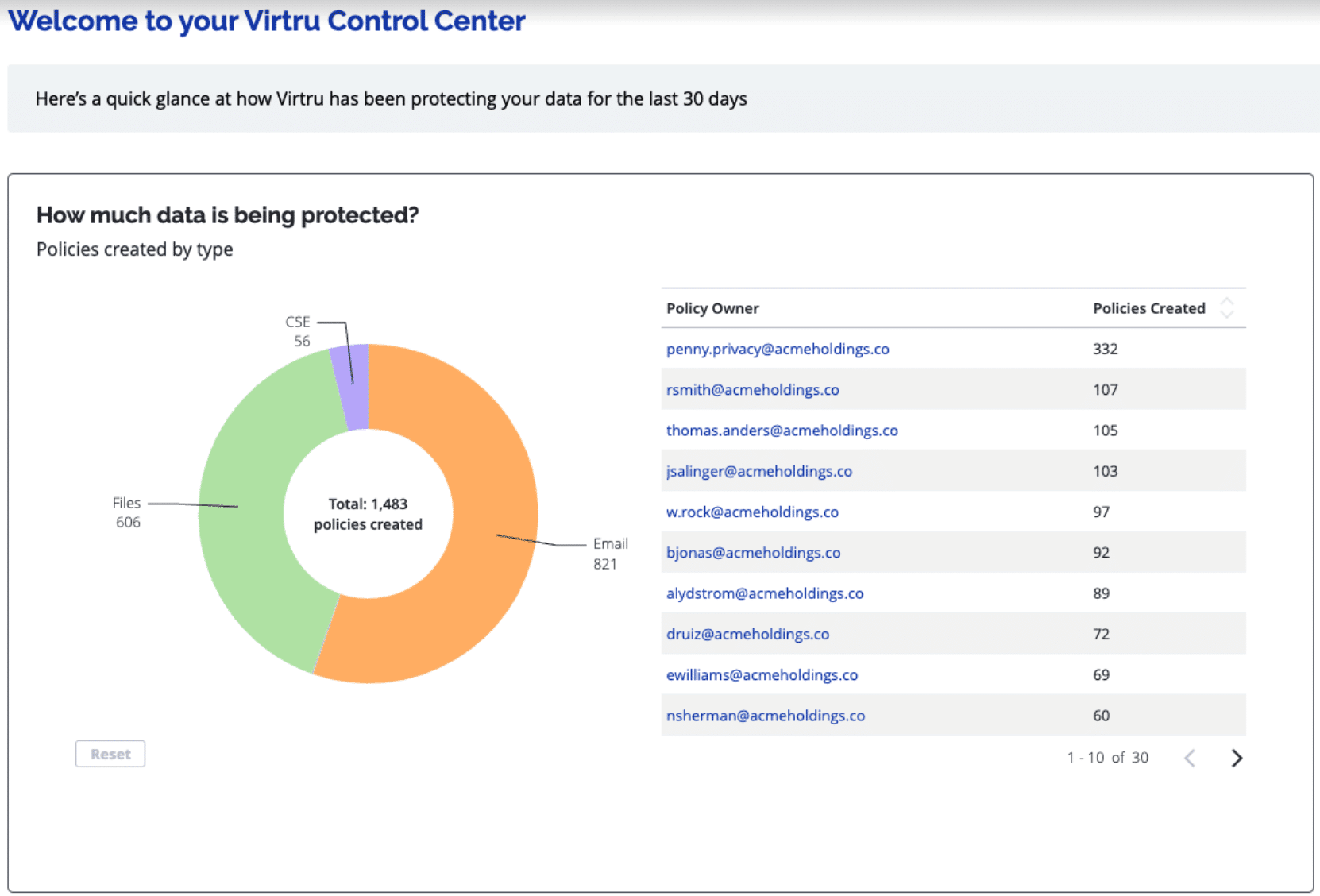Open druiz@acmeholdings.co owner link
This screenshot has width=1320, height=896.
pyautogui.click(x=747, y=634)
